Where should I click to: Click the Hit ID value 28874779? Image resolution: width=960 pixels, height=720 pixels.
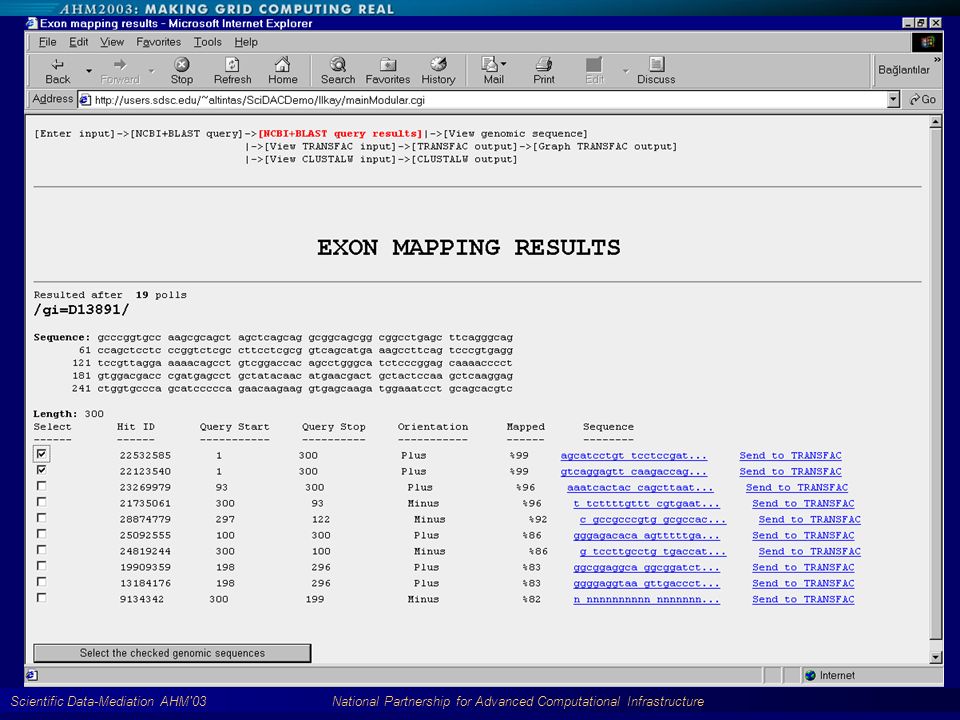point(145,519)
